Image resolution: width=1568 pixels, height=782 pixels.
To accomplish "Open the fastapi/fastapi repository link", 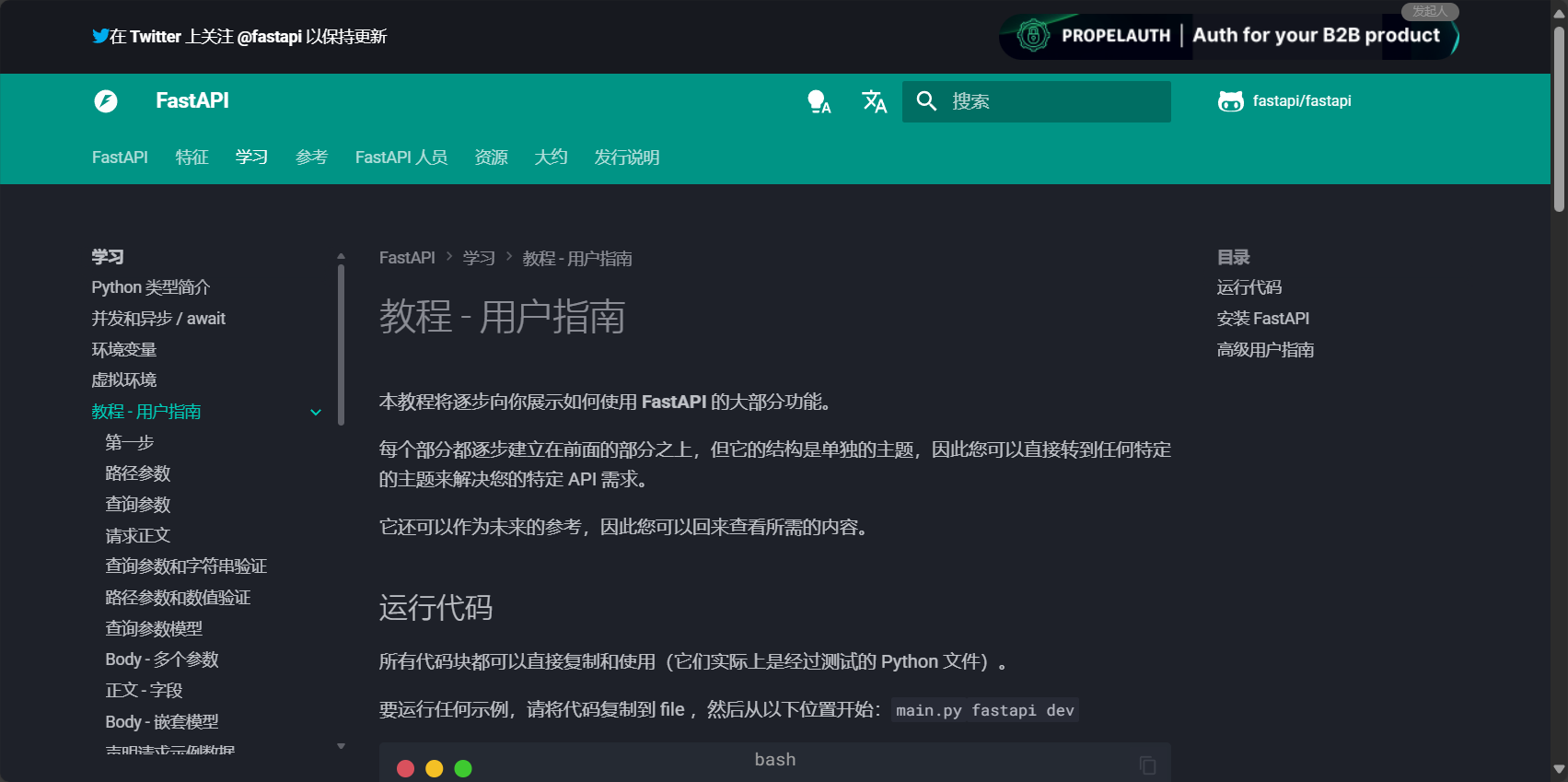I will [x=1285, y=101].
